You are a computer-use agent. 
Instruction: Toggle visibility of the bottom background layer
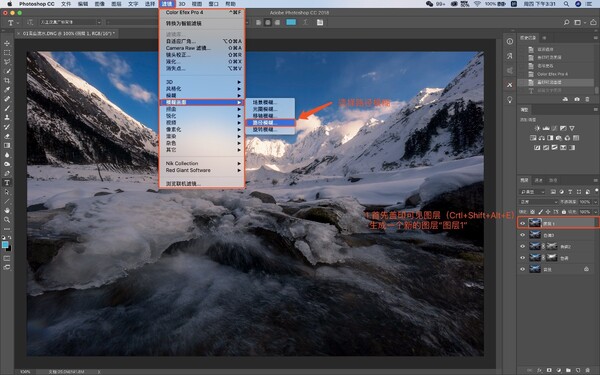tap(522, 269)
